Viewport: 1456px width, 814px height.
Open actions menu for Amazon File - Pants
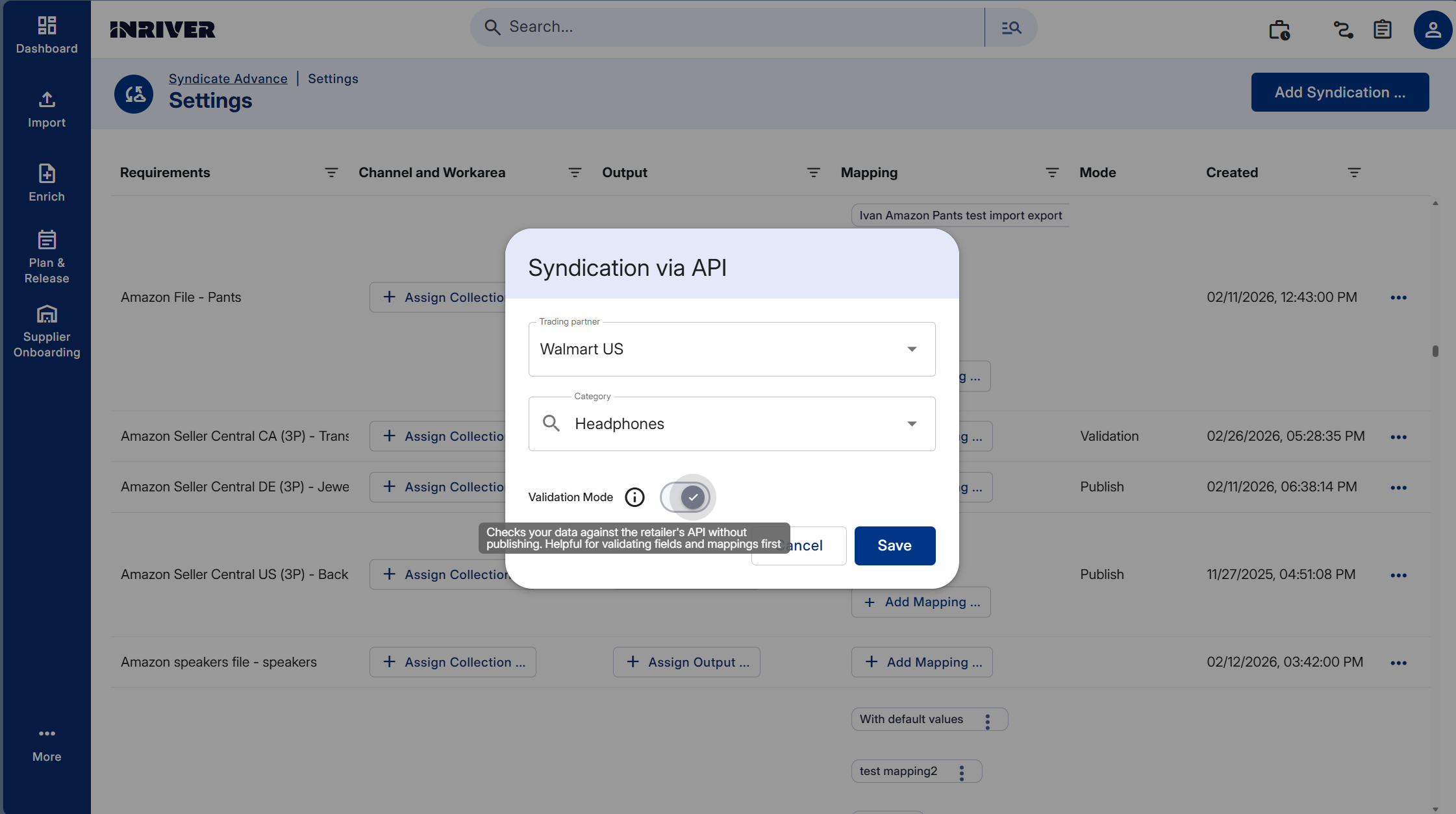(1398, 297)
